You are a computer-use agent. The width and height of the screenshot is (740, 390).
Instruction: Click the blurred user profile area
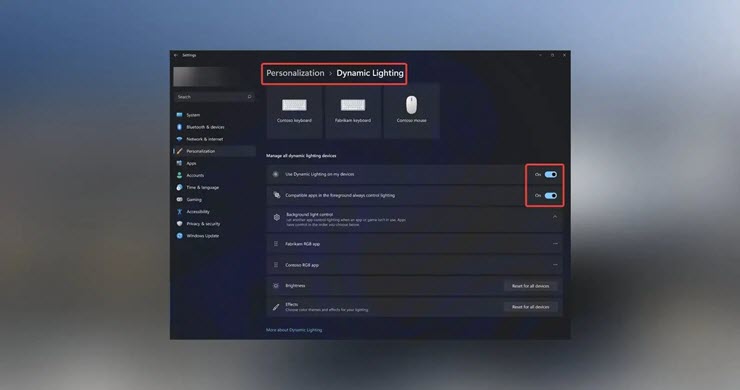pos(205,76)
